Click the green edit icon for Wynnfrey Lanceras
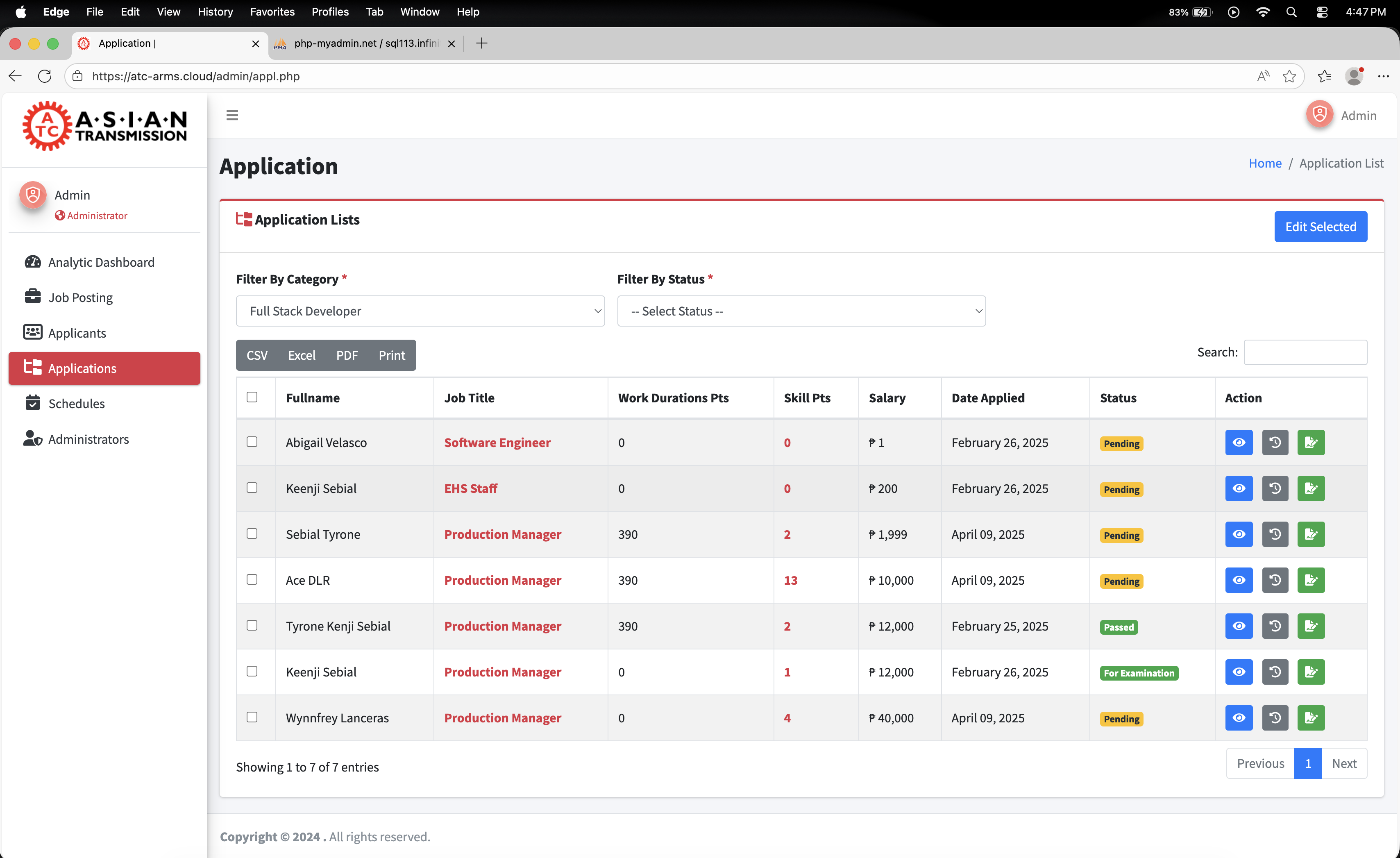The width and height of the screenshot is (1400, 858). 1311,717
